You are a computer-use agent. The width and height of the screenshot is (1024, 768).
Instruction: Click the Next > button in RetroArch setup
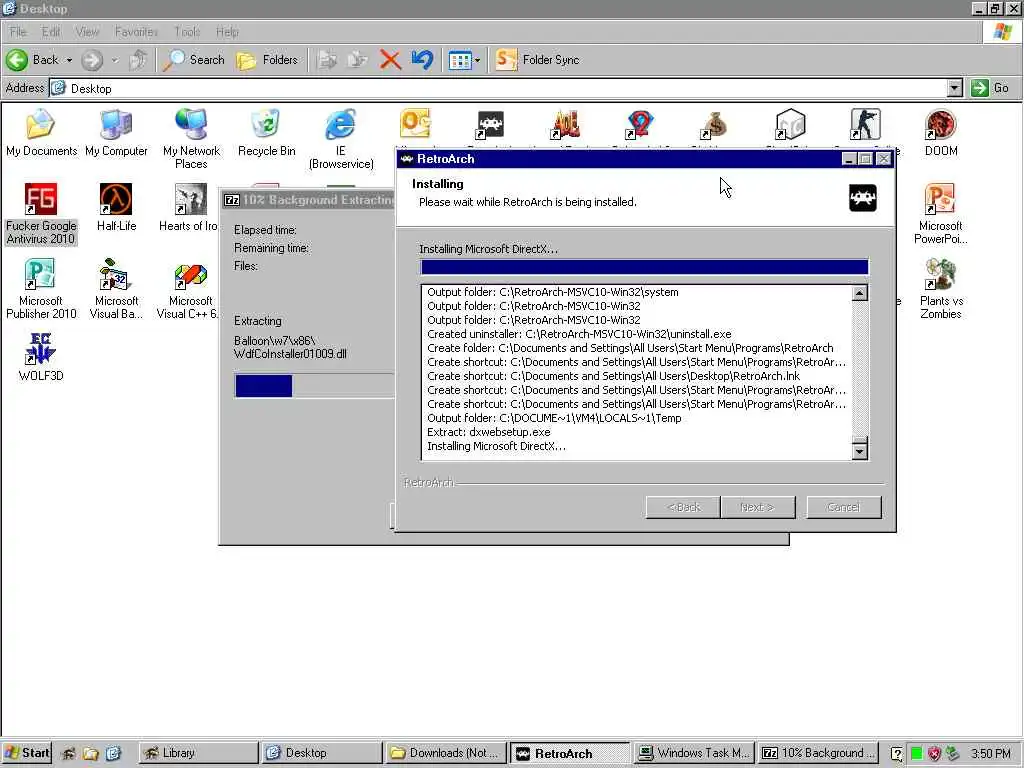pyautogui.click(x=758, y=507)
